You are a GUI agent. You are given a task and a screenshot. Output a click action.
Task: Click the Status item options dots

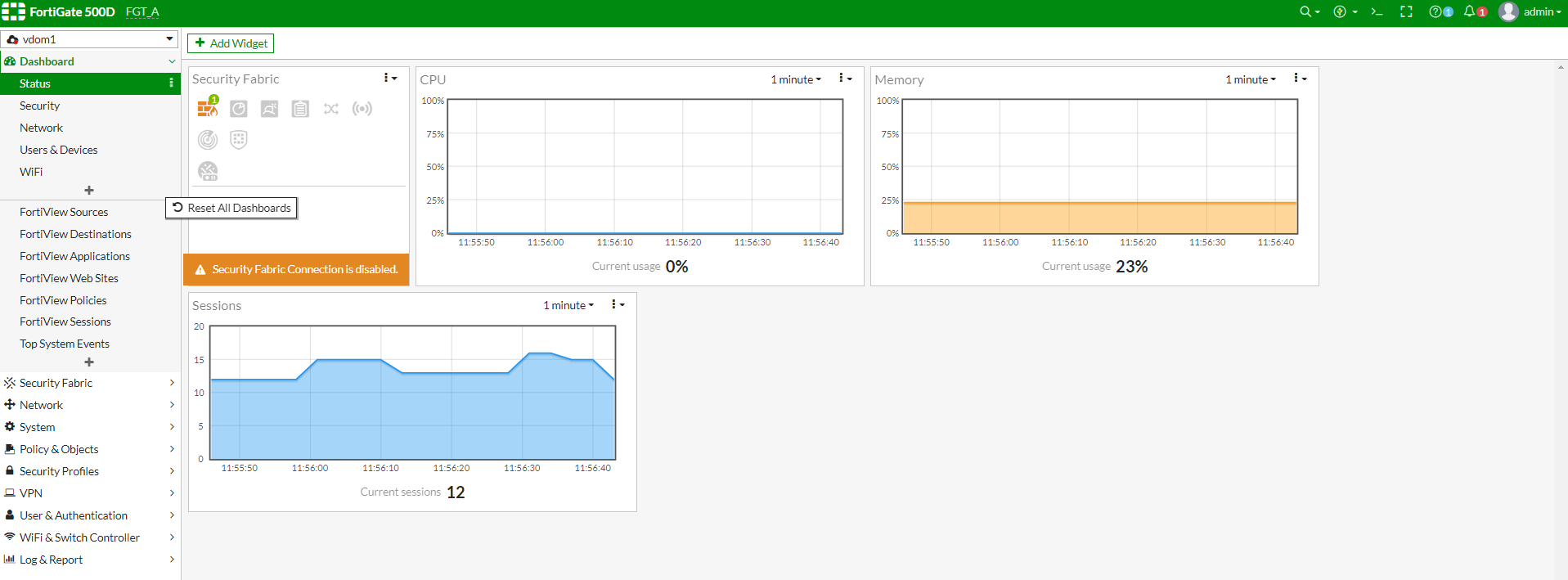pyautogui.click(x=171, y=83)
